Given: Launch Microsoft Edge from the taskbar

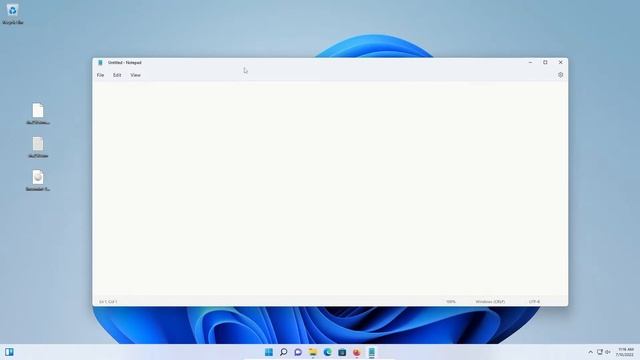Looking at the screenshot, I should [327, 352].
